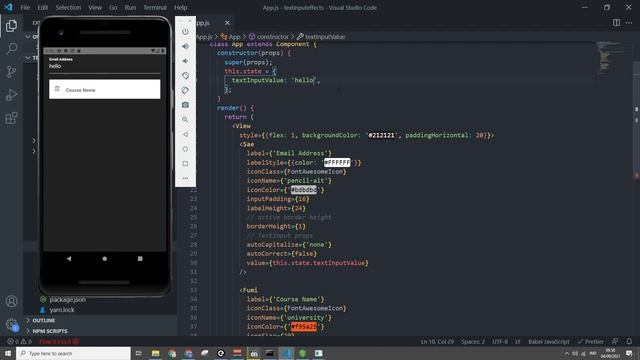This screenshot has height=360, width=640.
Task: Click the errors and warnings status indicator
Action: coord(19,341)
